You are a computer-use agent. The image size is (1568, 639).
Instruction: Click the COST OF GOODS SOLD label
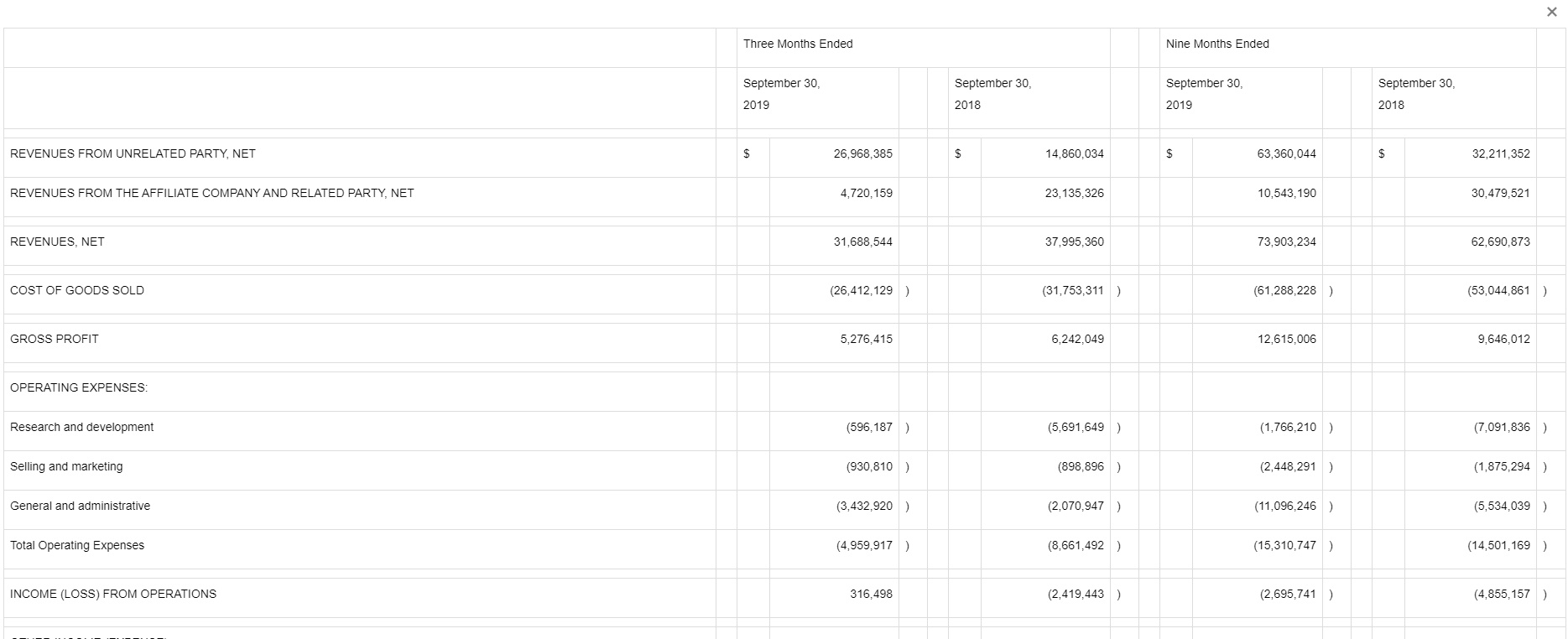[77, 291]
